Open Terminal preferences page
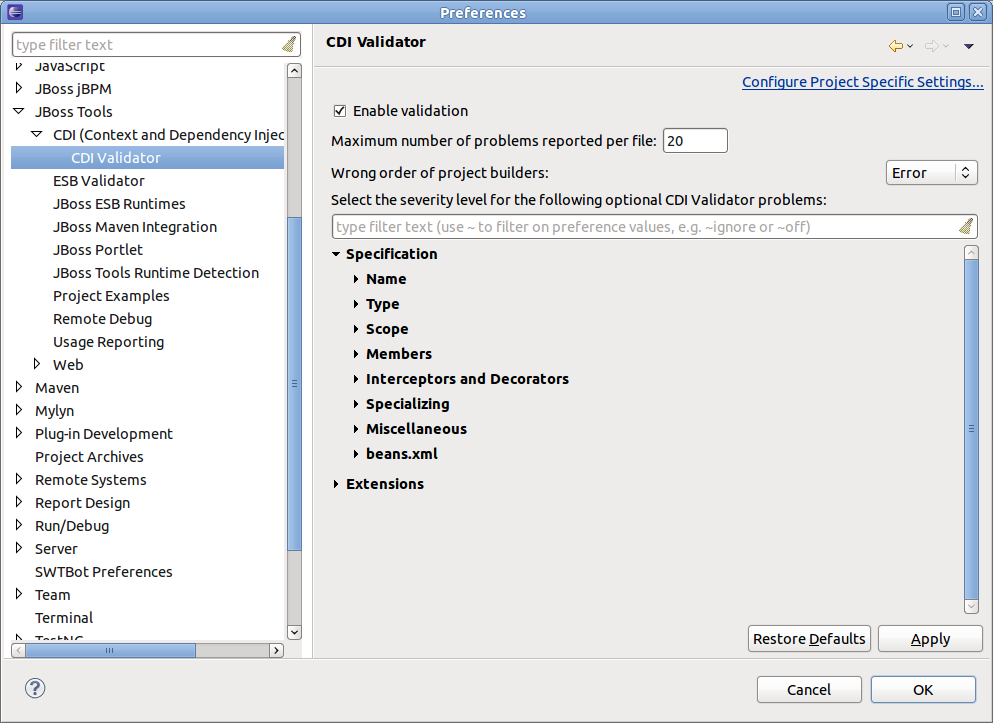Viewport: 993px width, 723px height. coord(64,618)
